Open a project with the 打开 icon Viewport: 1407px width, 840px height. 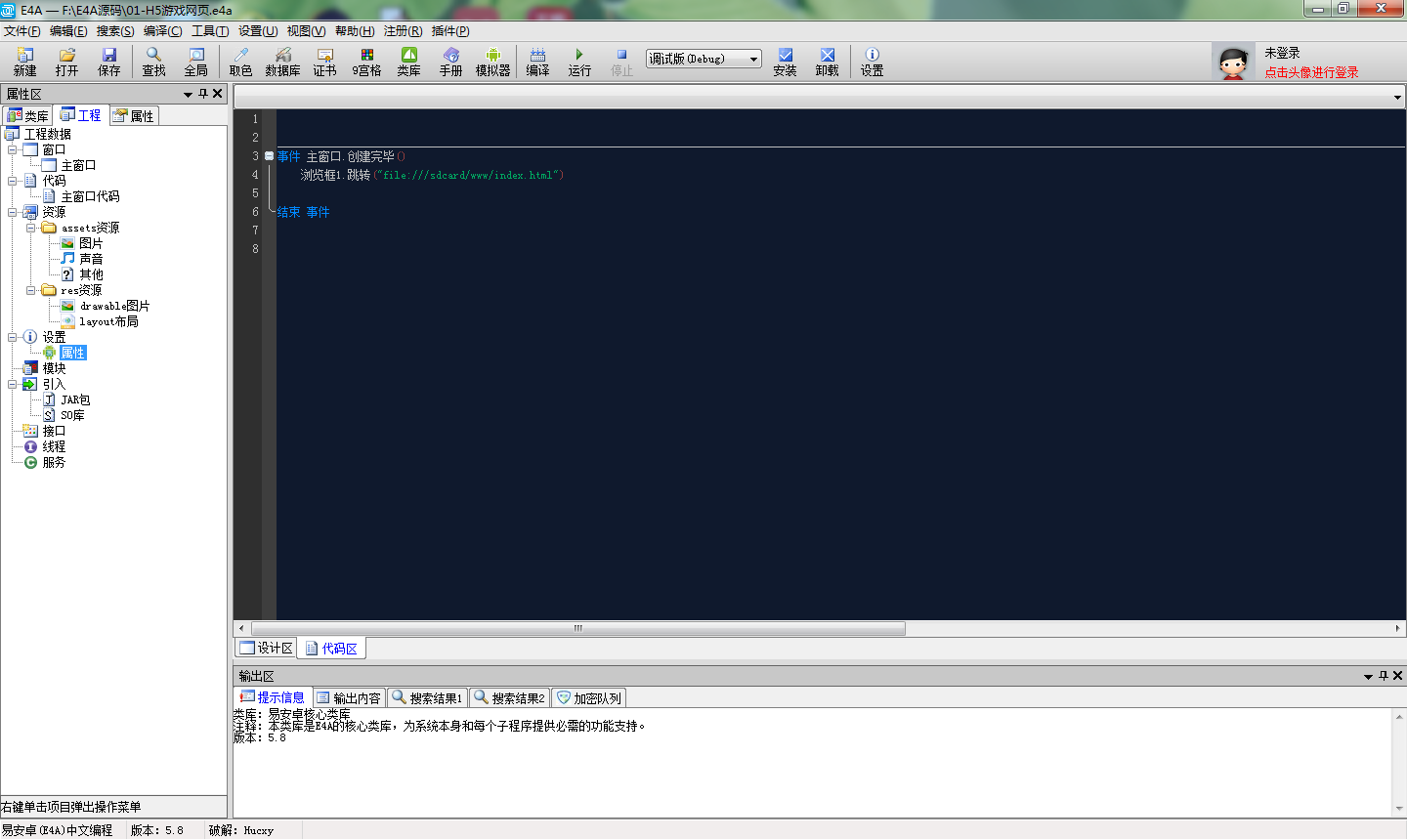(x=66, y=62)
